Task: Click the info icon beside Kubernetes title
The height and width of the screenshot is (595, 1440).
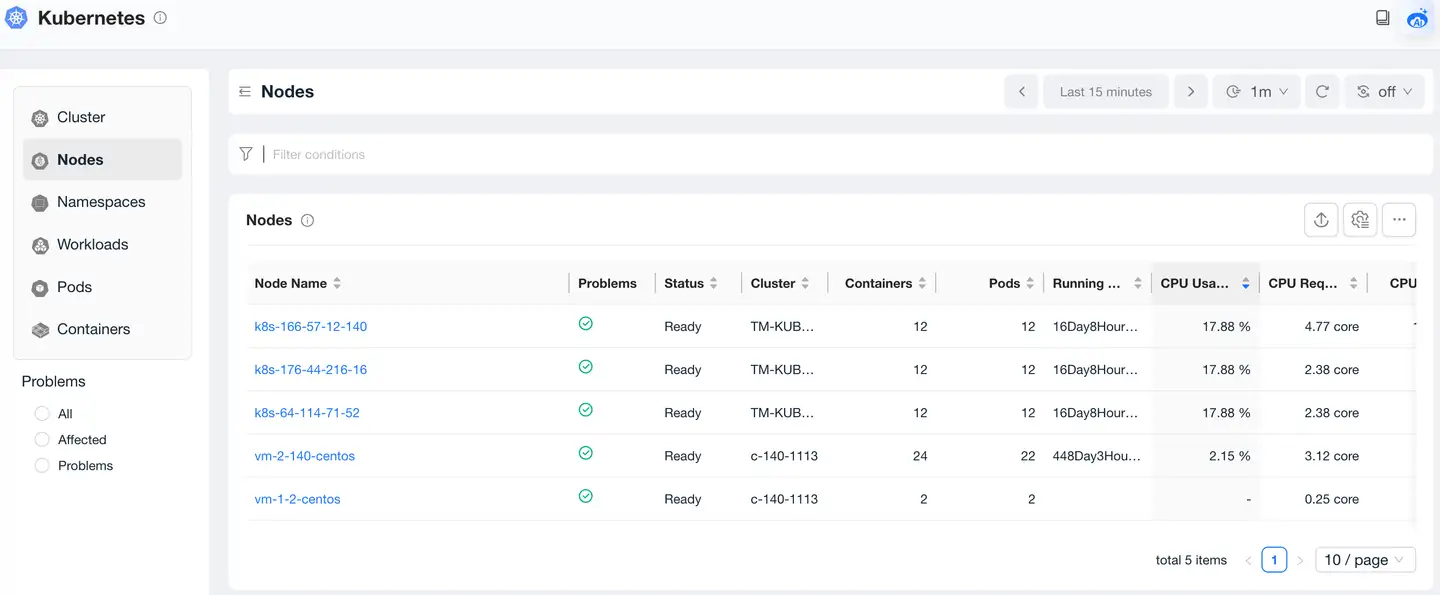Action: [160, 18]
